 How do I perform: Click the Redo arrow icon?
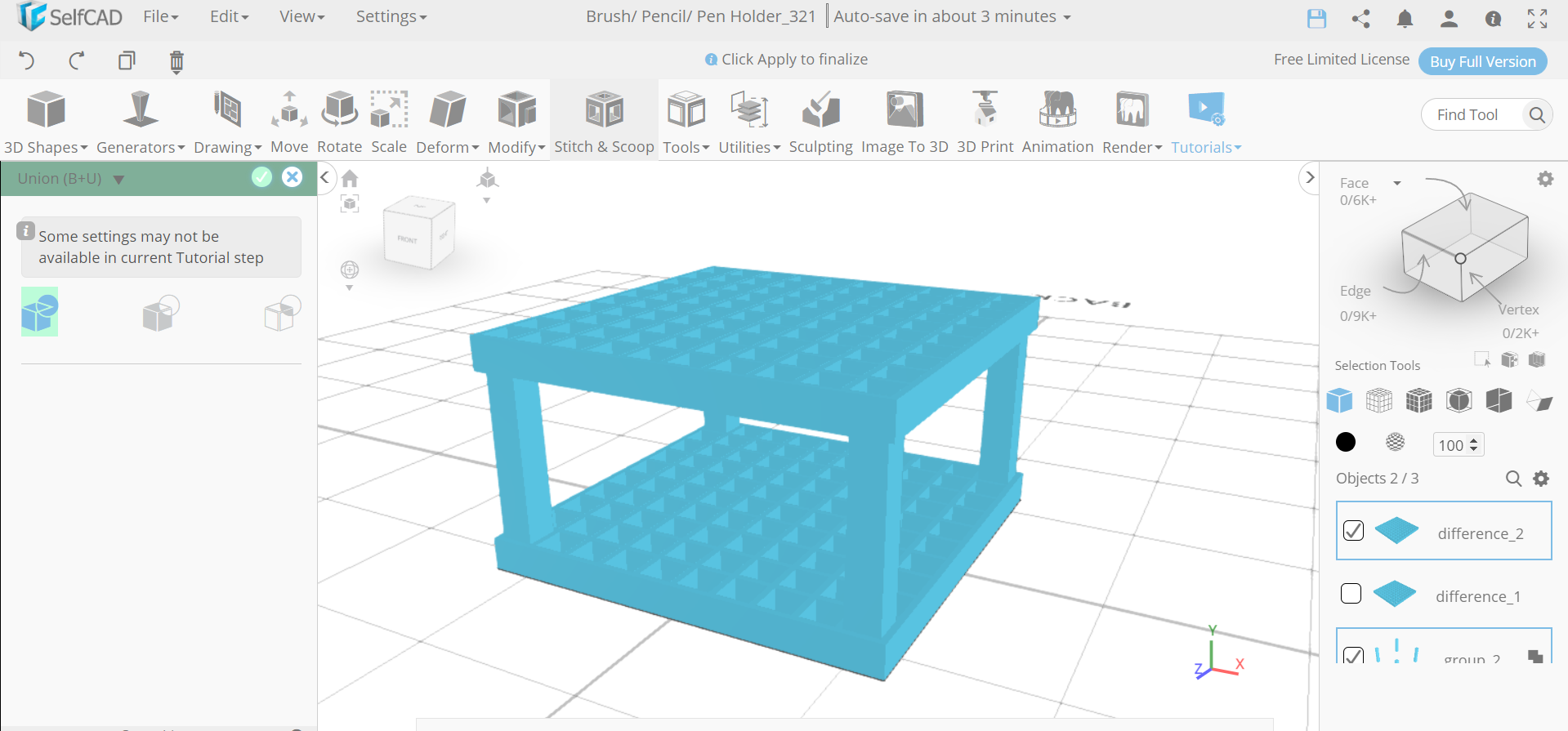[77, 60]
